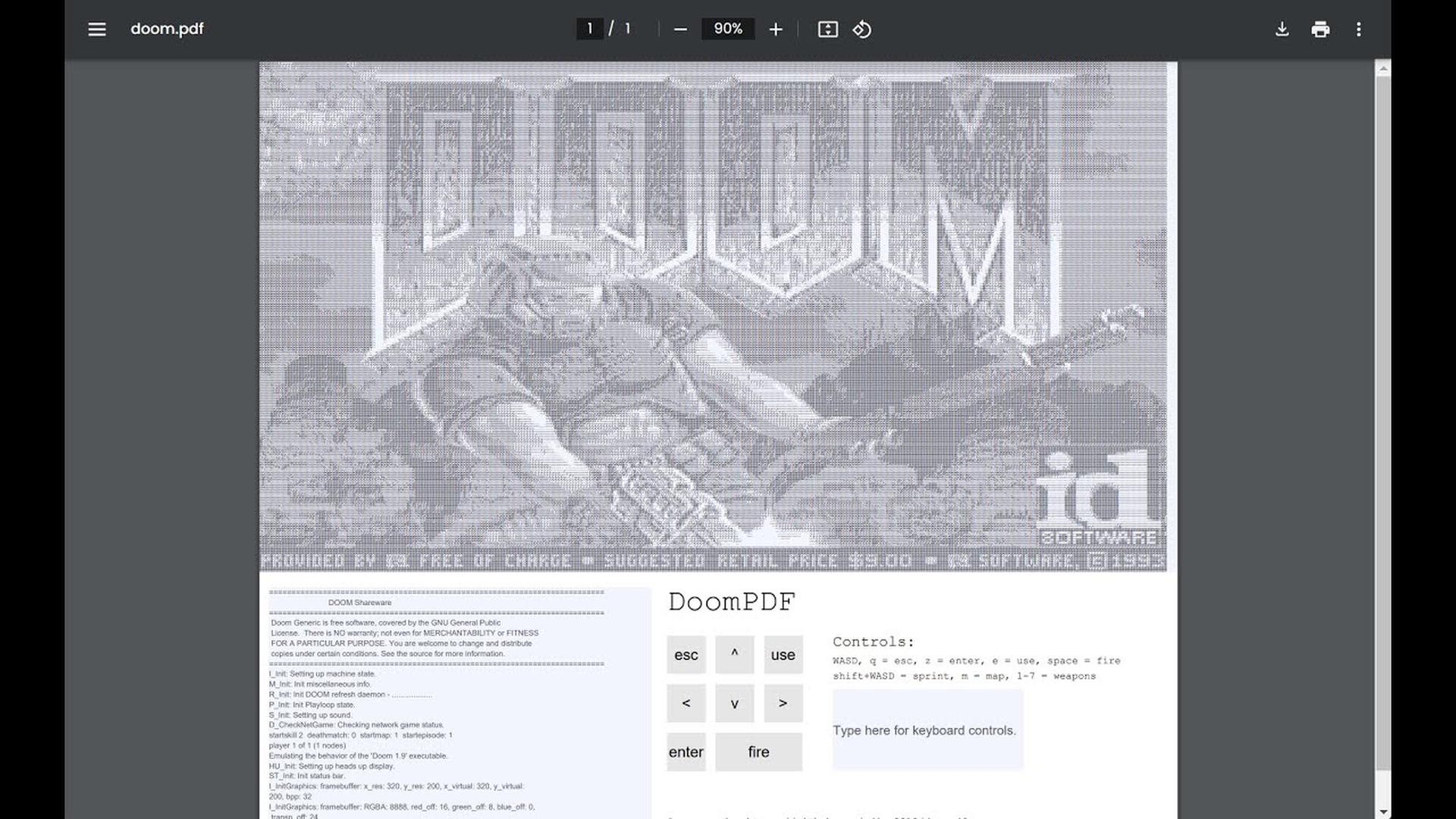1456x819 pixels.
Task: Open the more options menu
Action: click(1359, 29)
